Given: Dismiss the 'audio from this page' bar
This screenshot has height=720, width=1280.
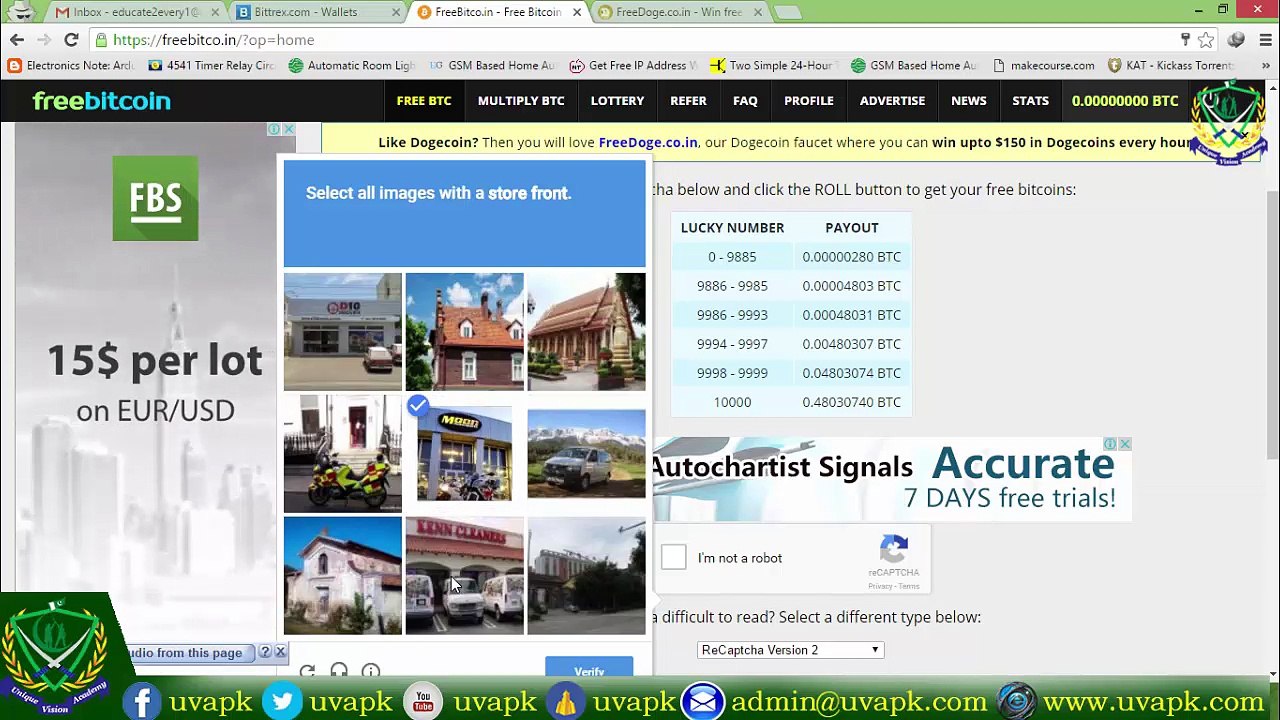Looking at the screenshot, I should coord(280,652).
